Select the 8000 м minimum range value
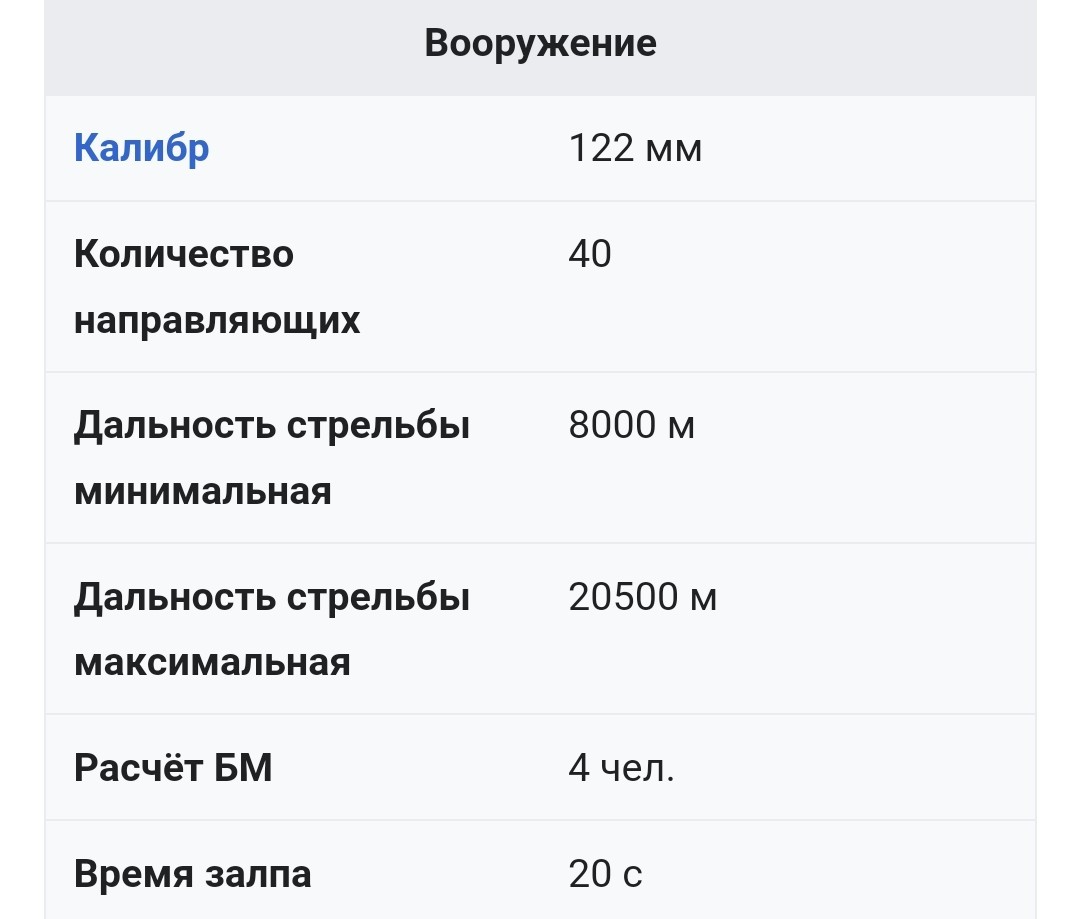 tap(632, 424)
